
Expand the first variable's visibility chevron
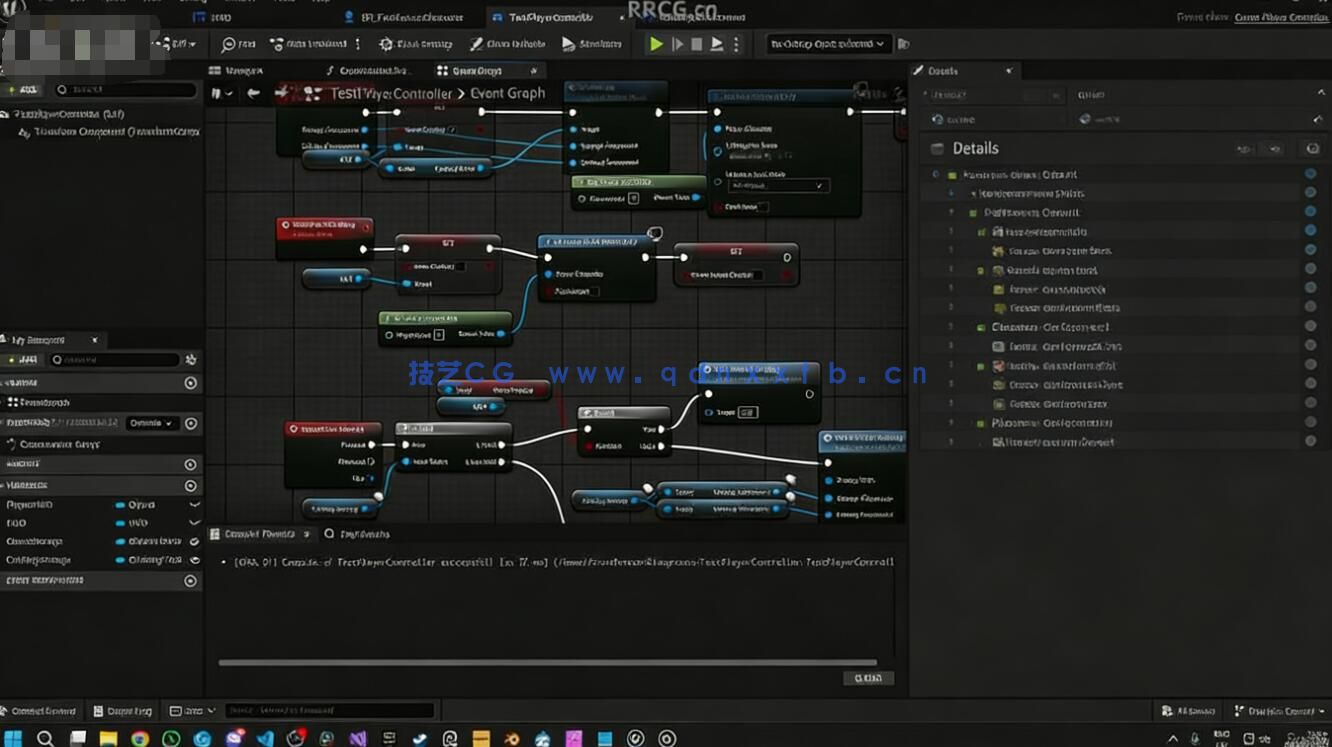coord(194,505)
